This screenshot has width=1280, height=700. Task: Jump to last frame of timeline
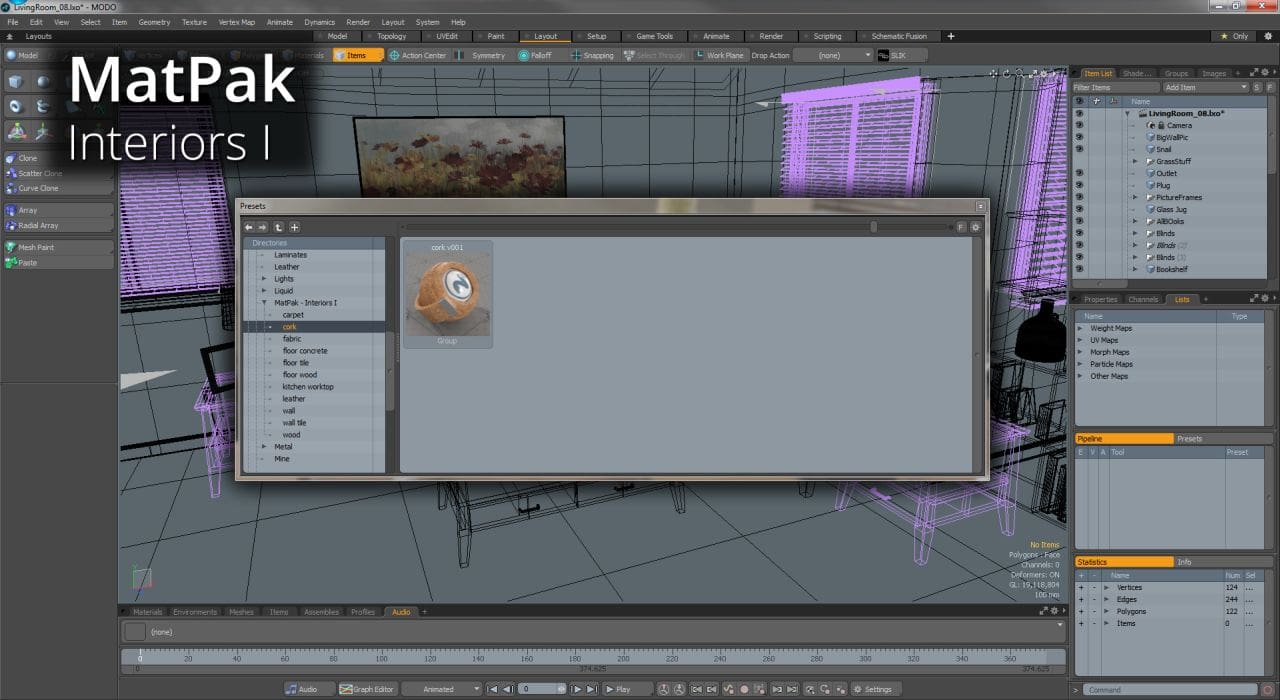click(591, 689)
